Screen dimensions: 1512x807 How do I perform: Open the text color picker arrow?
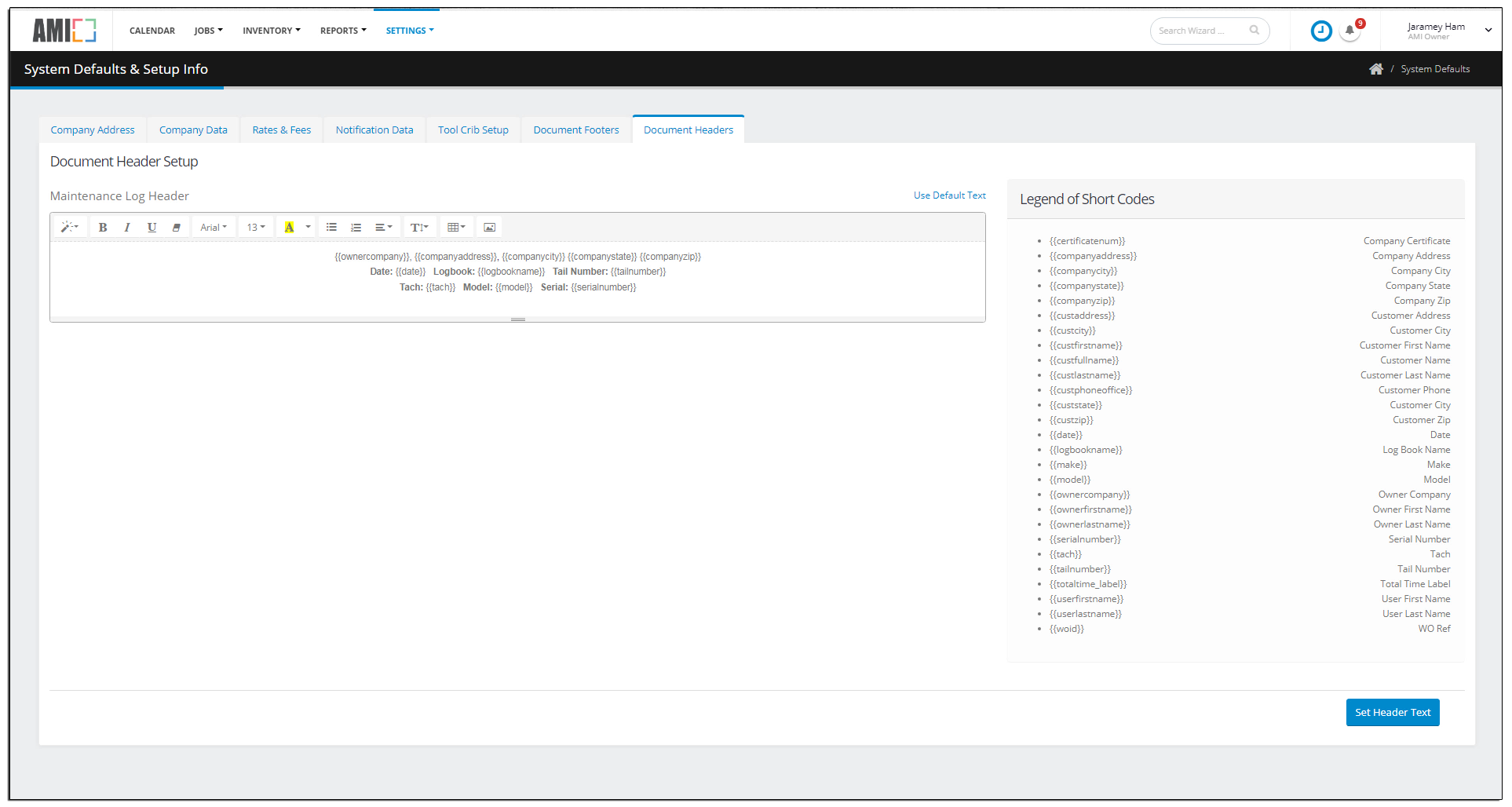pos(309,228)
